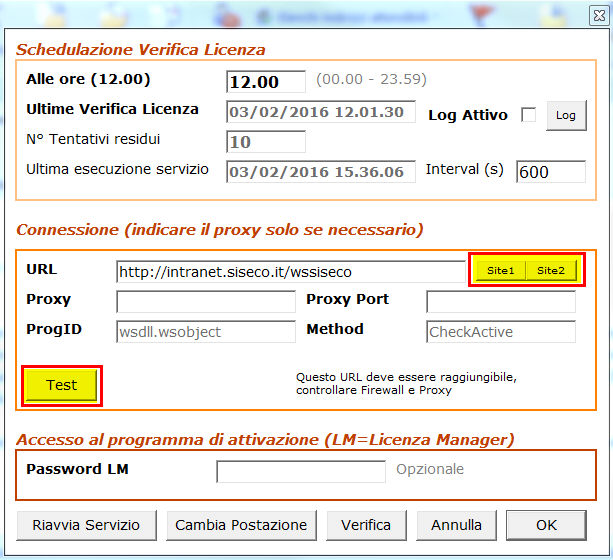Click the Interval (s) input field
The image size is (613, 560).
point(550,171)
